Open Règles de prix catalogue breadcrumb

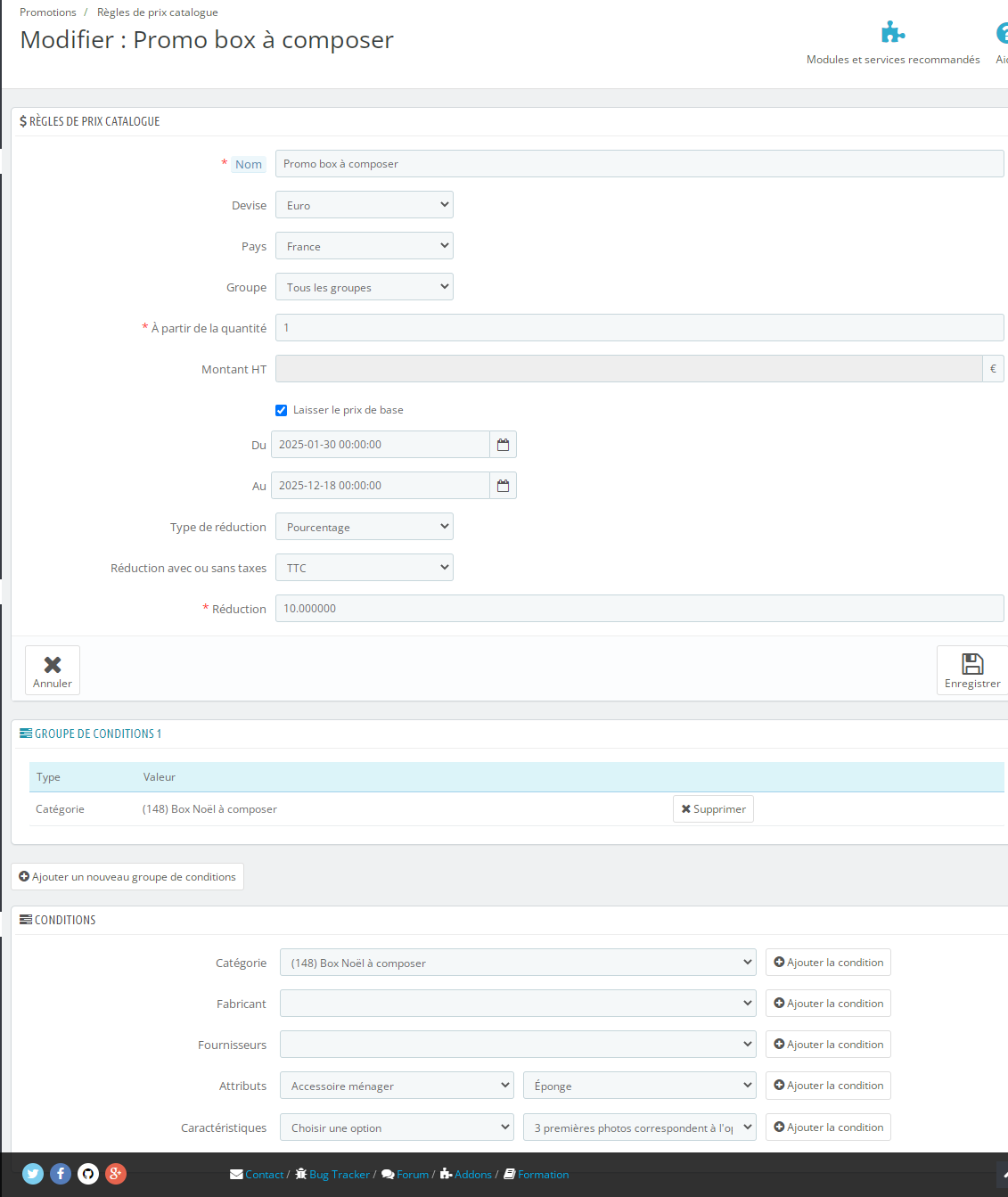[158, 12]
